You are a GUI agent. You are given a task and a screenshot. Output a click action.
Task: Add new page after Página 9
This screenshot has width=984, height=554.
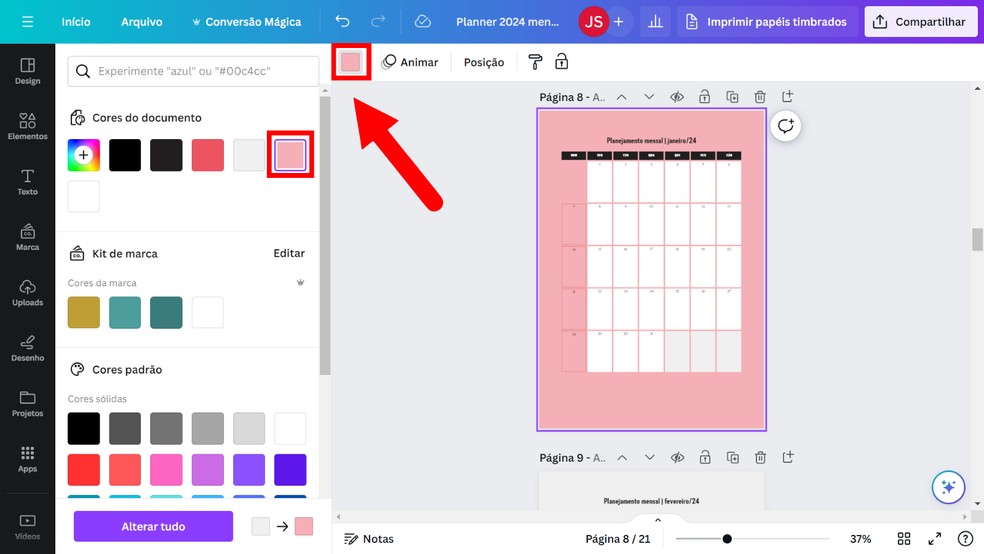coord(788,457)
